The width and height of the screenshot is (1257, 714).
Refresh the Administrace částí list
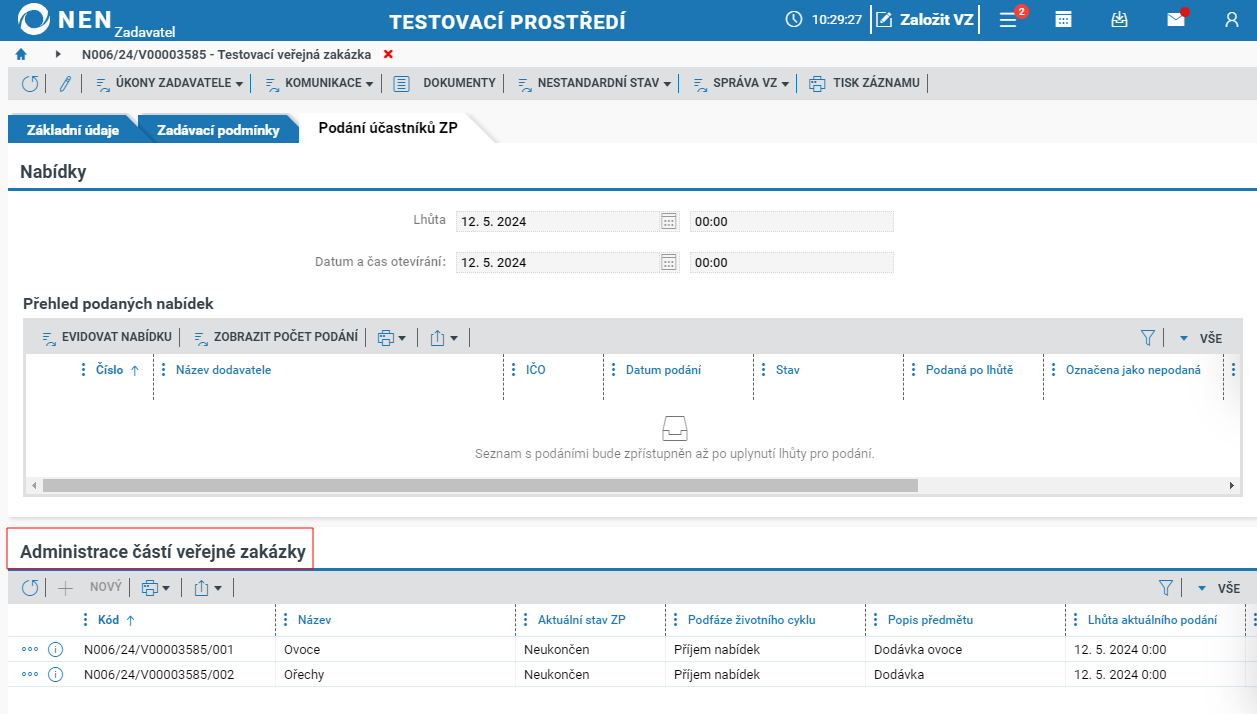(x=30, y=588)
